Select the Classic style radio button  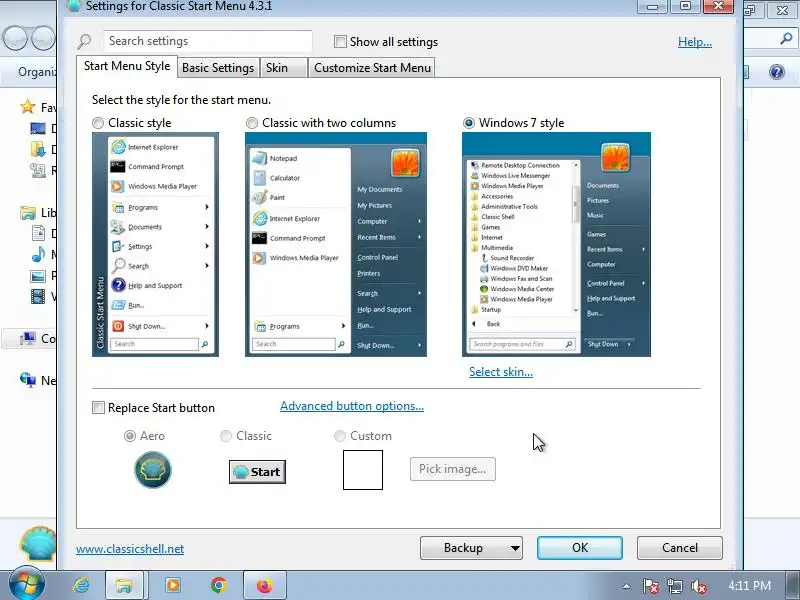(x=97, y=123)
